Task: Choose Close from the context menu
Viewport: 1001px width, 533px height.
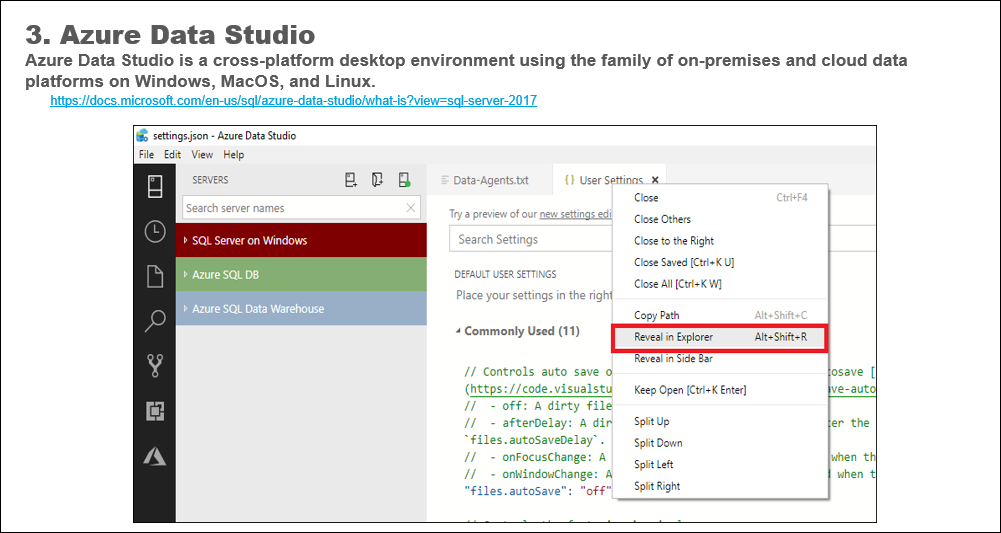Action: pyautogui.click(x=720, y=198)
